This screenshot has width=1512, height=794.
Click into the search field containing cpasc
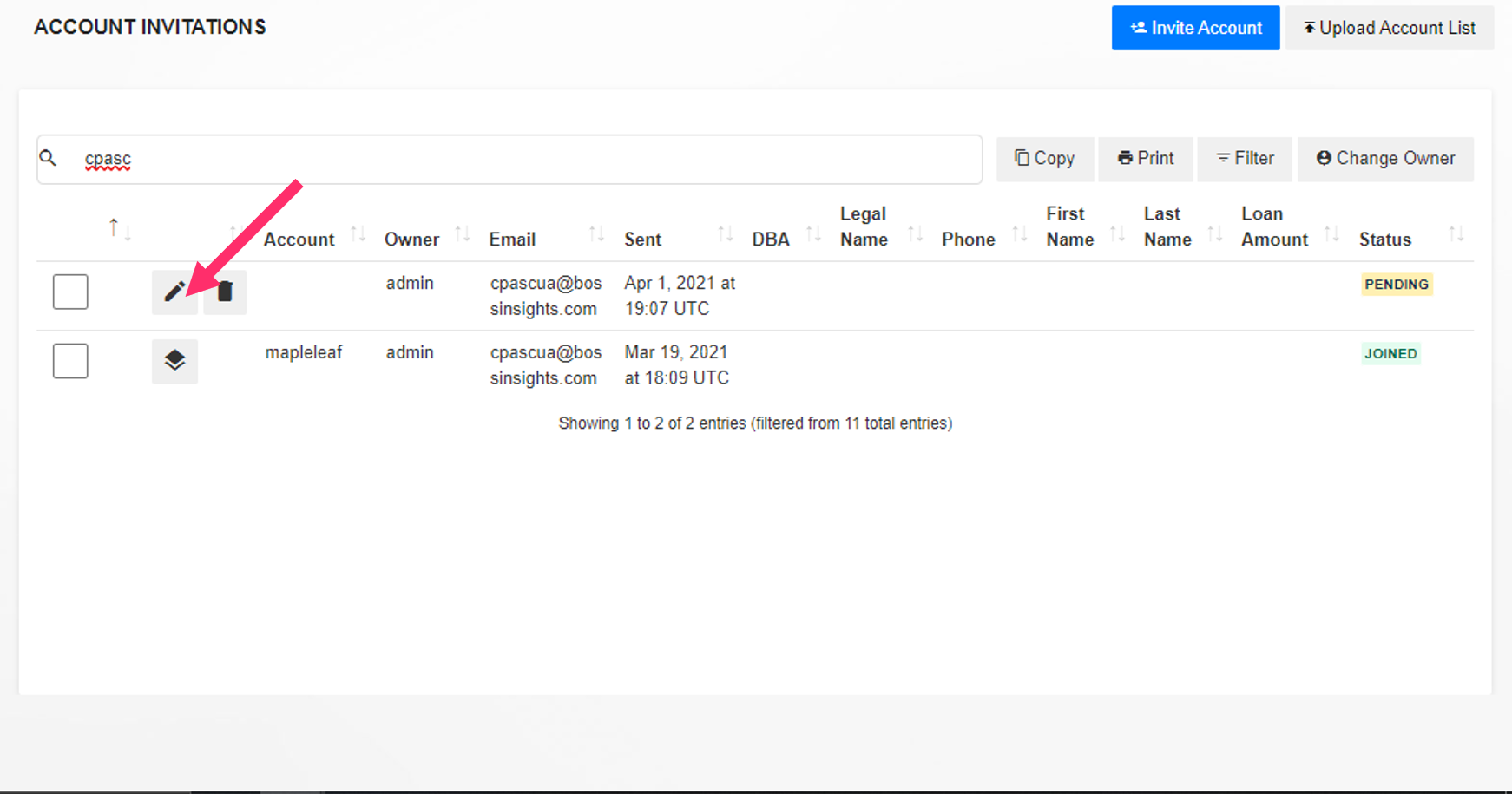pos(521,159)
